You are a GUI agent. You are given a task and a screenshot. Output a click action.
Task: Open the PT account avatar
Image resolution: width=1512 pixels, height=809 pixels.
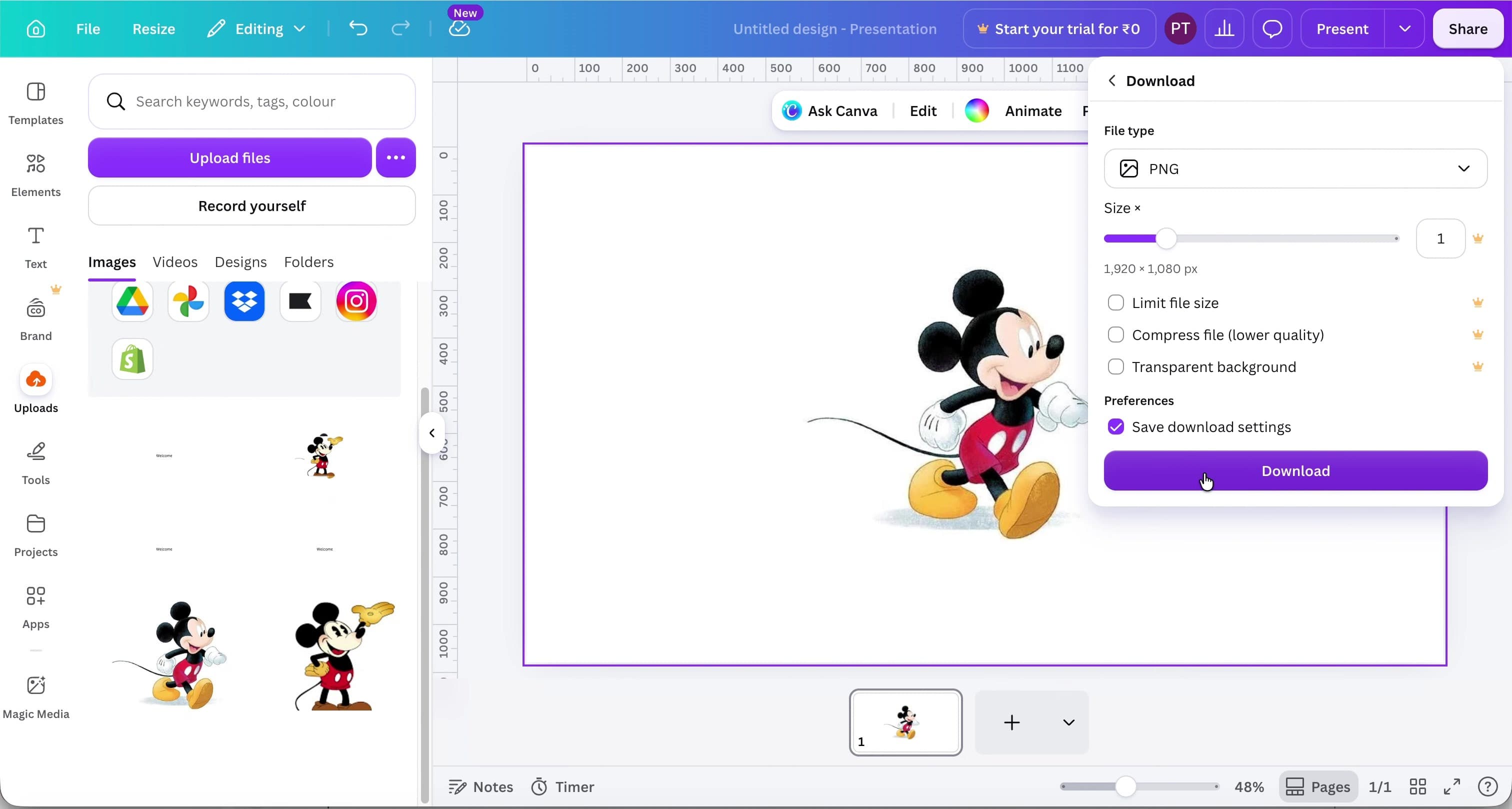(1180, 29)
